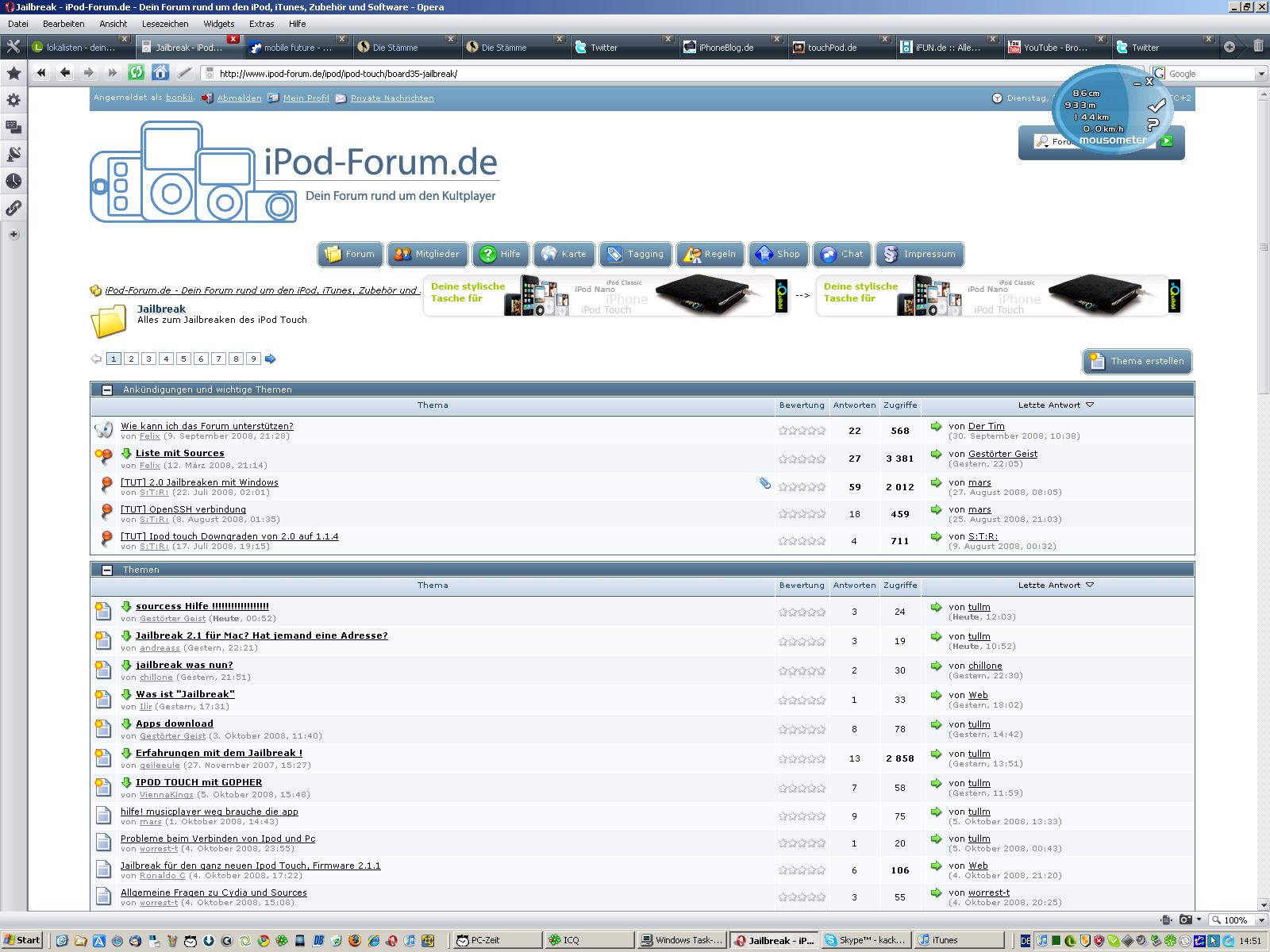Click the Thema erstellen button
This screenshot has height=952, width=1270.
click(x=1137, y=361)
